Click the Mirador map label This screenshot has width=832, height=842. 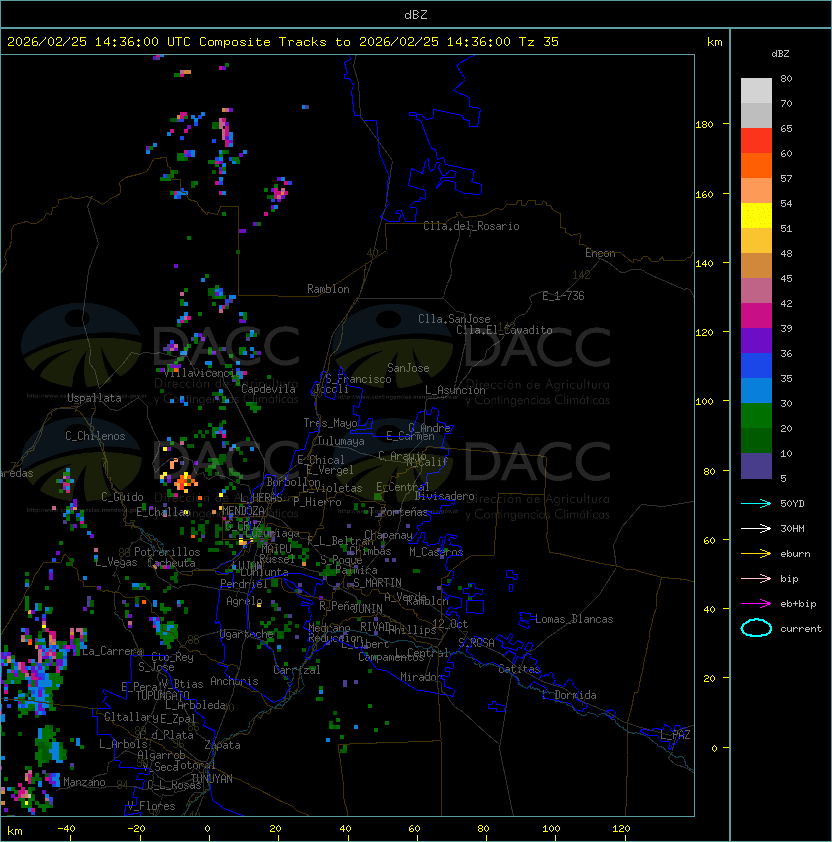421,677
